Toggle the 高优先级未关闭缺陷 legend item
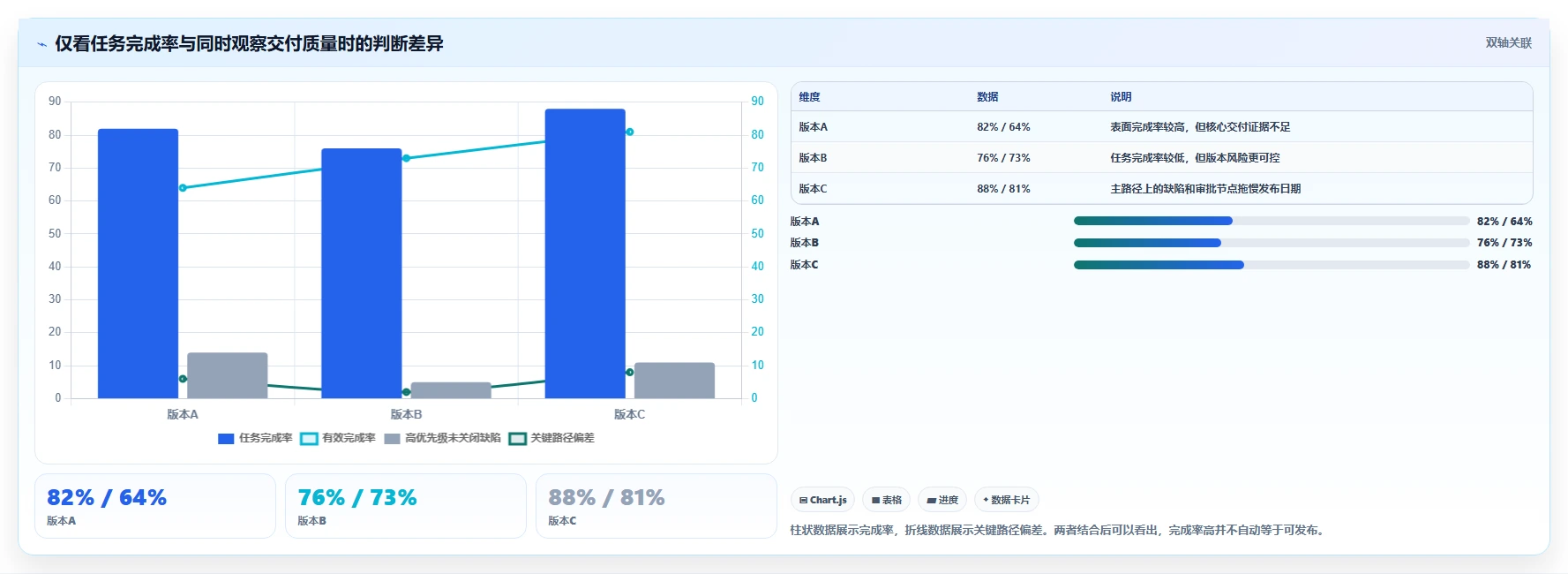Image resolution: width=1568 pixels, height=574 pixels. (x=442, y=438)
